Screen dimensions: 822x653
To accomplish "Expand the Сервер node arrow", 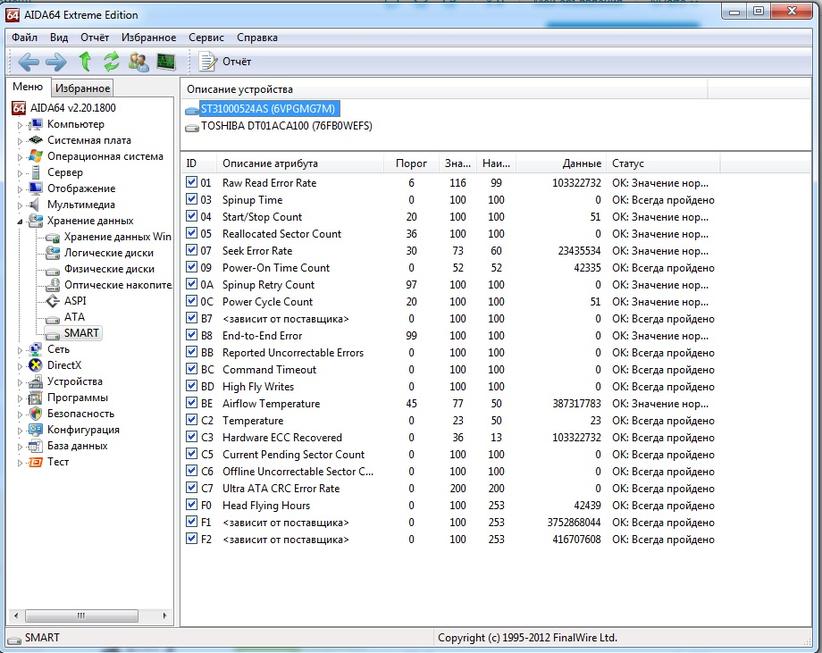I will click(20, 173).
